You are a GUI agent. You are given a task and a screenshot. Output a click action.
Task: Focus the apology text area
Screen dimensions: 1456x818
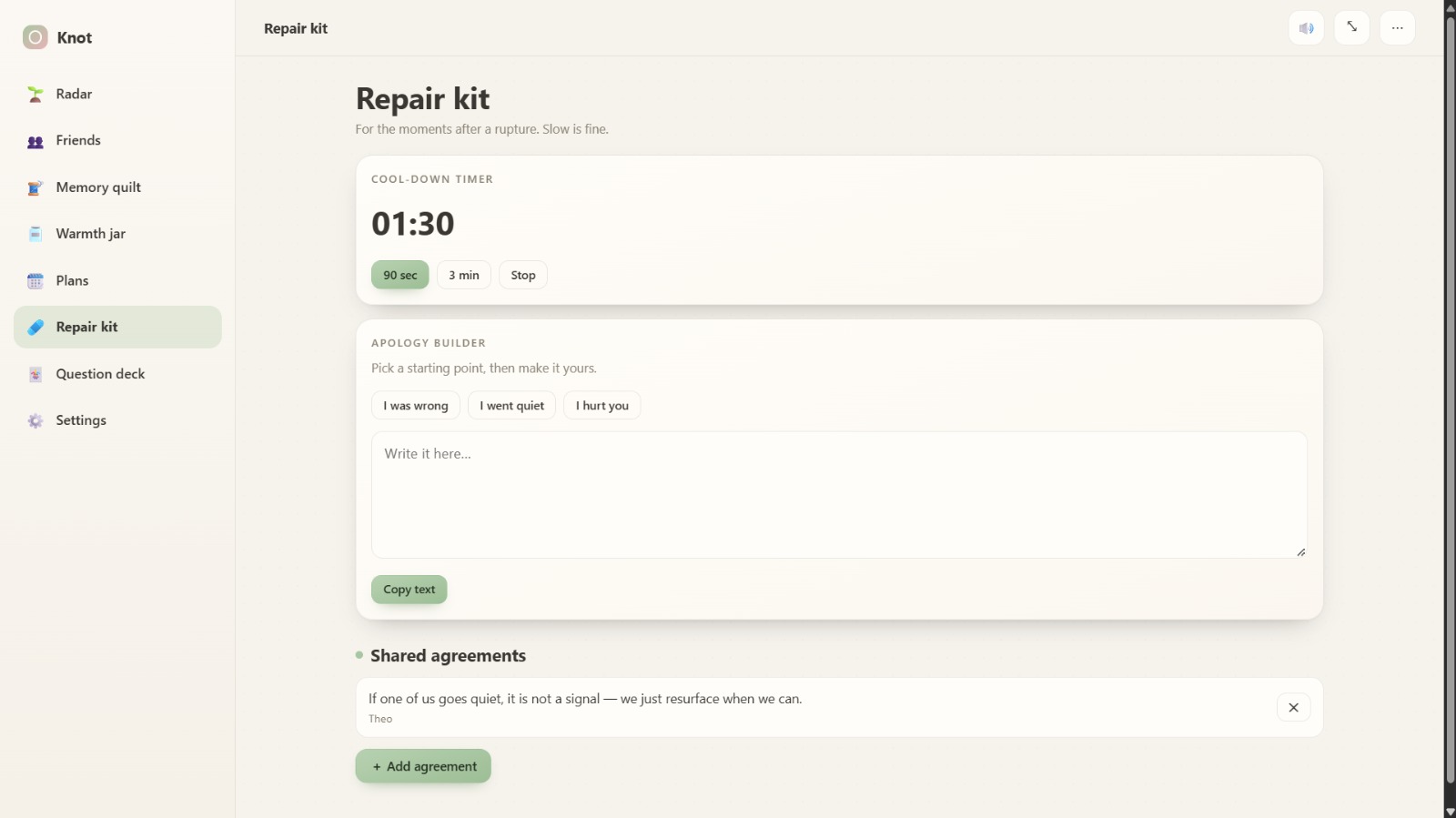click(x=839, y=495)
